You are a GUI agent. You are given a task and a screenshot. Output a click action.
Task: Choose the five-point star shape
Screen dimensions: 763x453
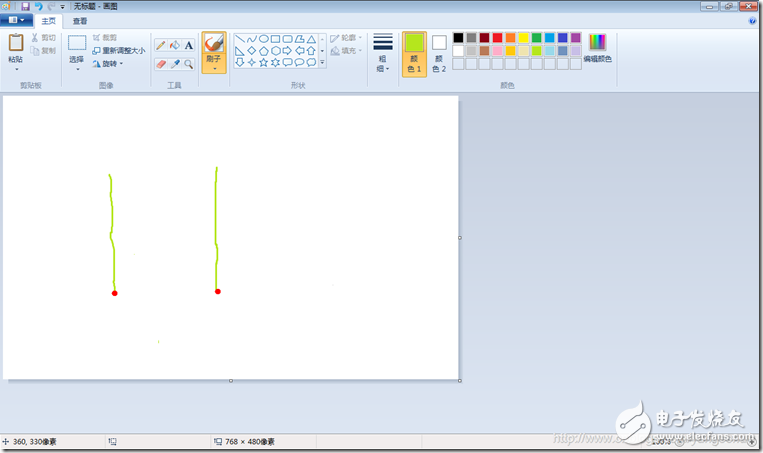pos(263,62)
